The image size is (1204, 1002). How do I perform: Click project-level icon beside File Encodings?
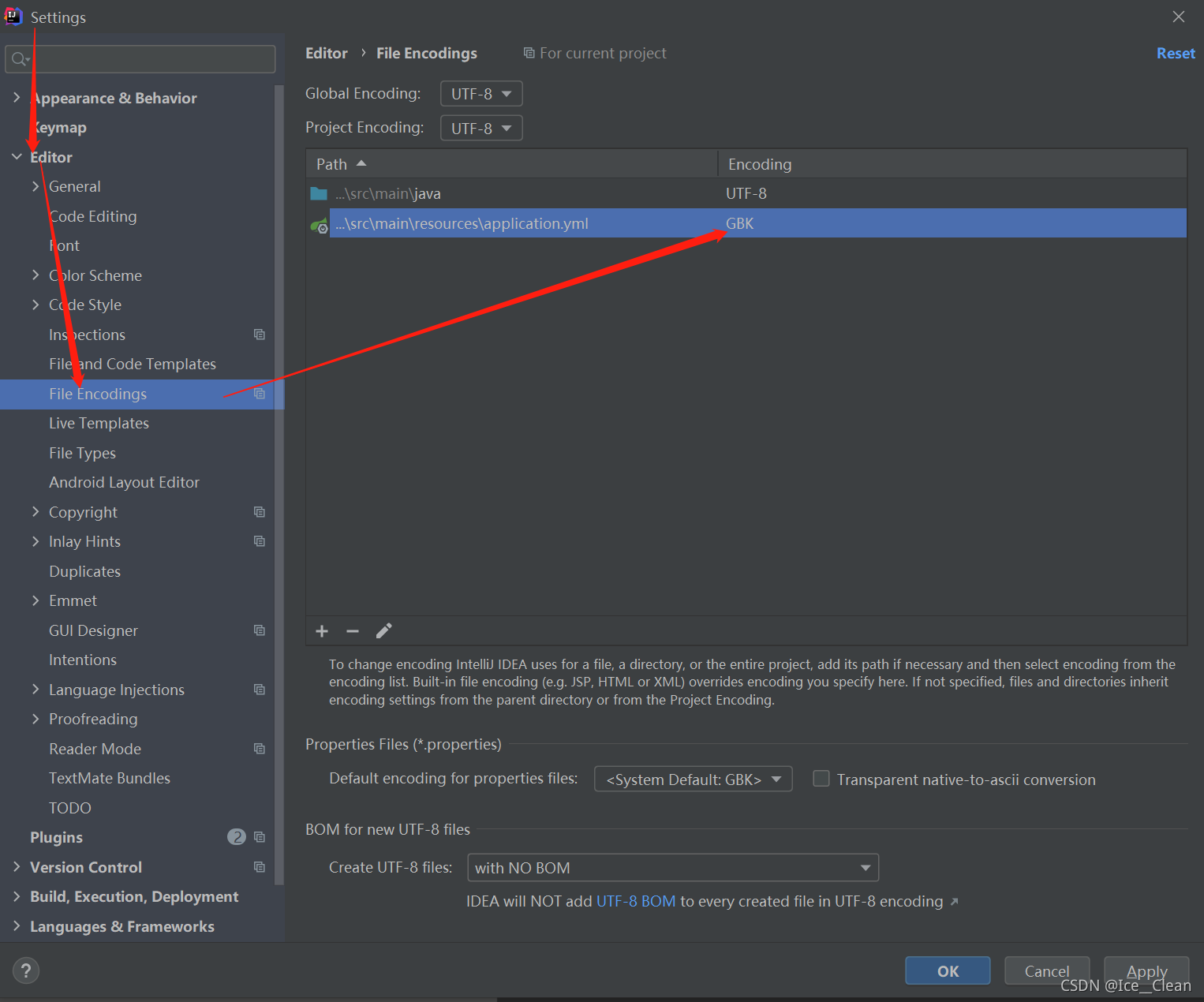(260, 394)
